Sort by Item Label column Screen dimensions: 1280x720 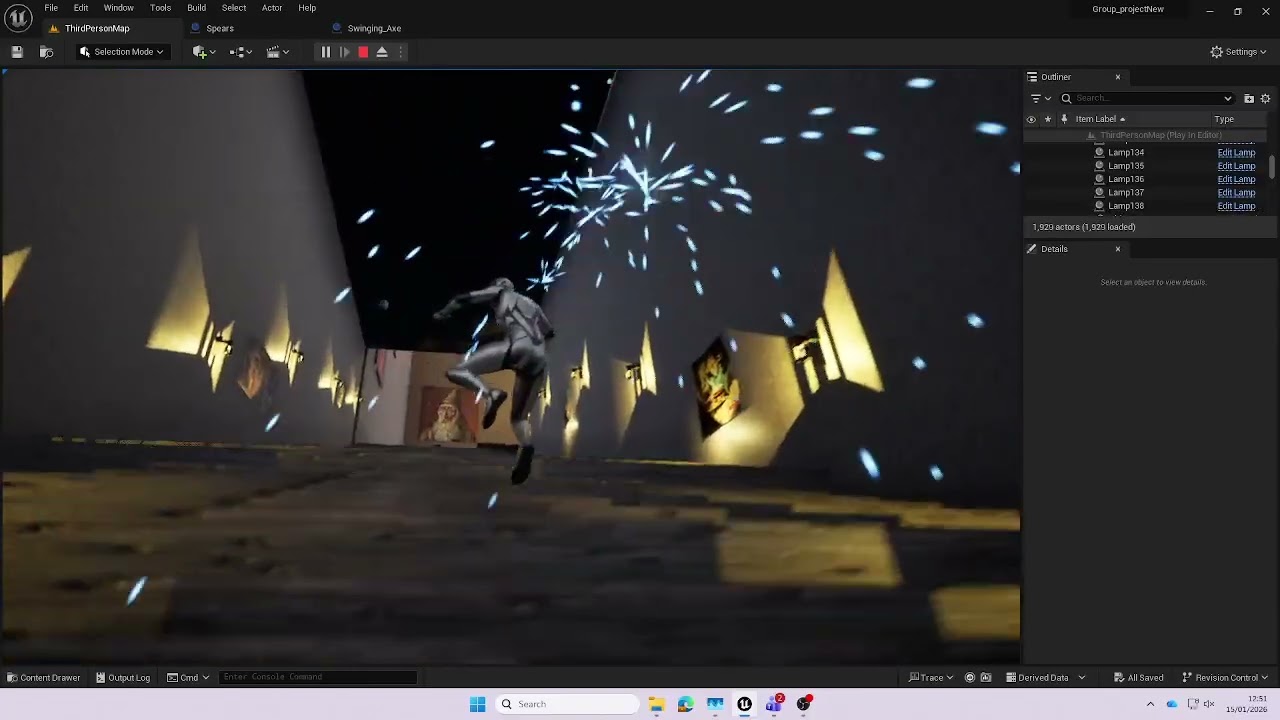pos(1100,119)
